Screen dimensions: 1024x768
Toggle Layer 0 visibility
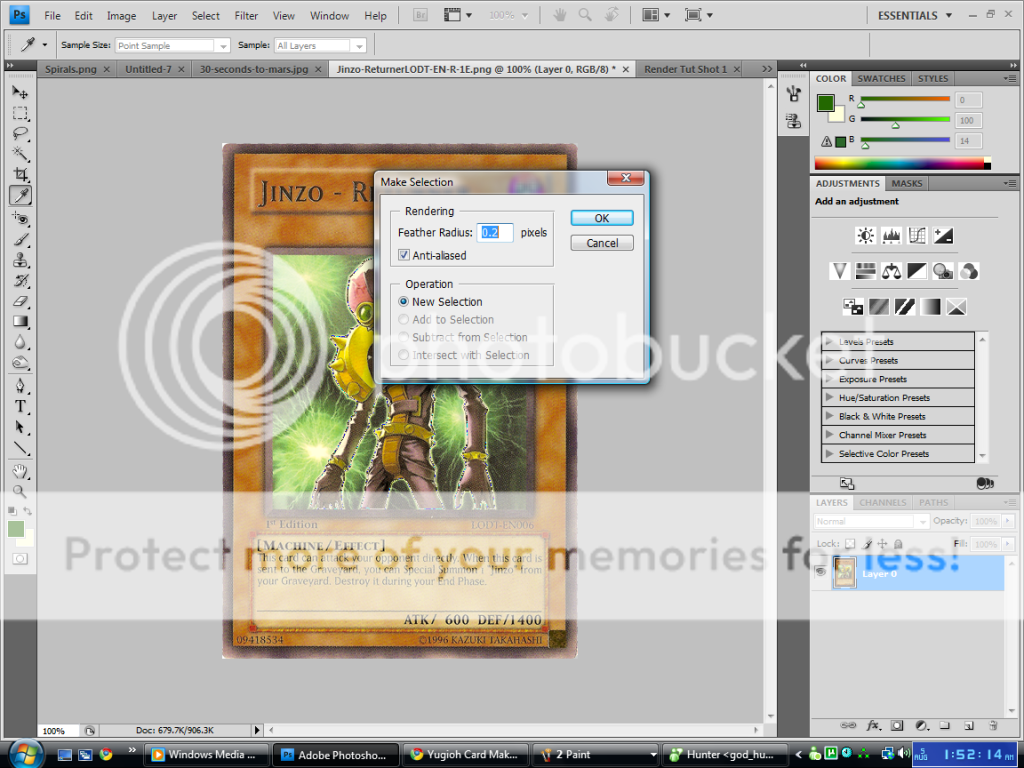(822, 572)
